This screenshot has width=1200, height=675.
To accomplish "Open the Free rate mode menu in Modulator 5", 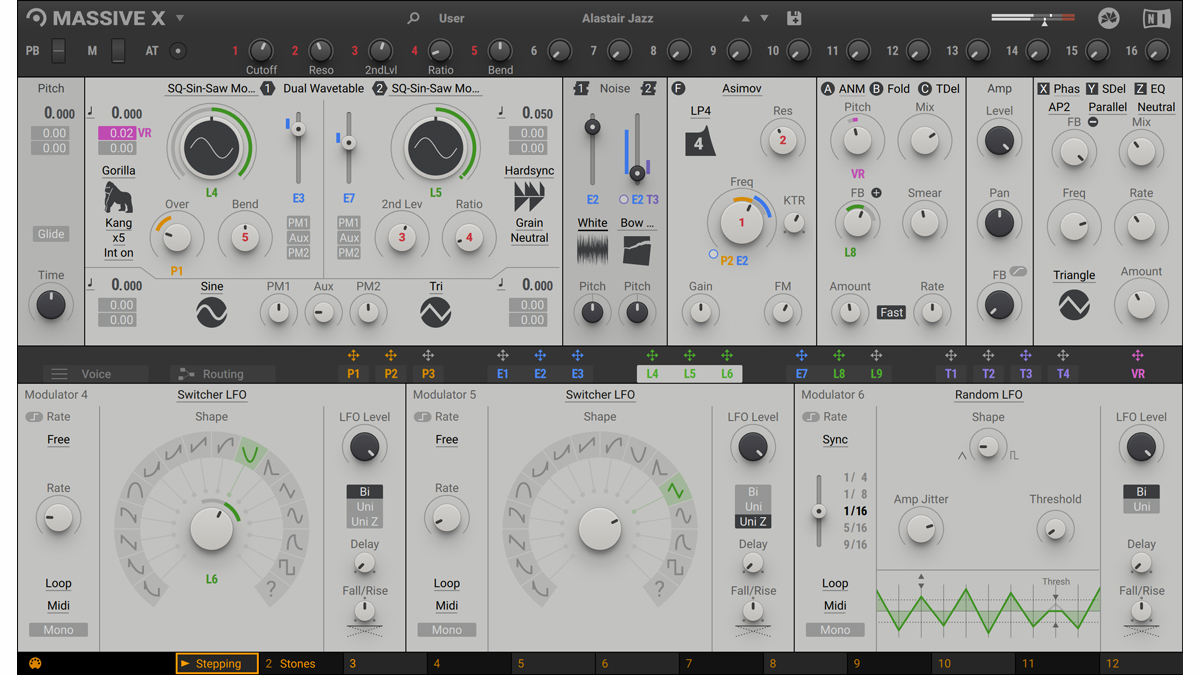I will 447,440.
